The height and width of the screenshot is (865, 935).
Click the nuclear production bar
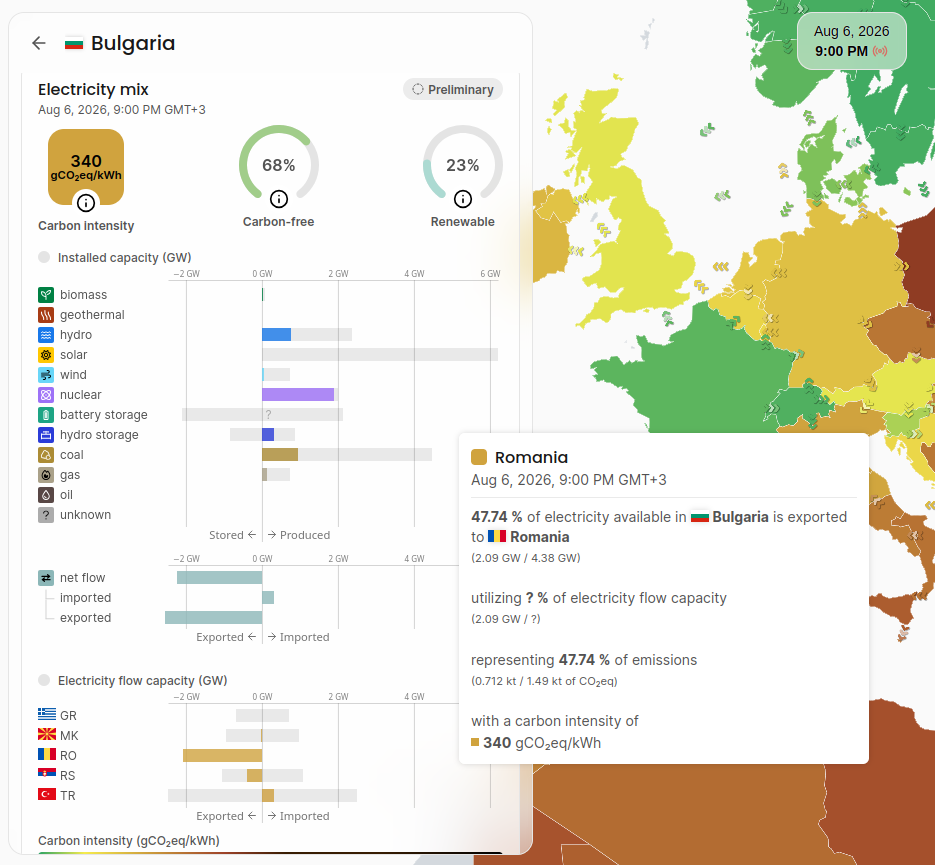coord(298,395)
